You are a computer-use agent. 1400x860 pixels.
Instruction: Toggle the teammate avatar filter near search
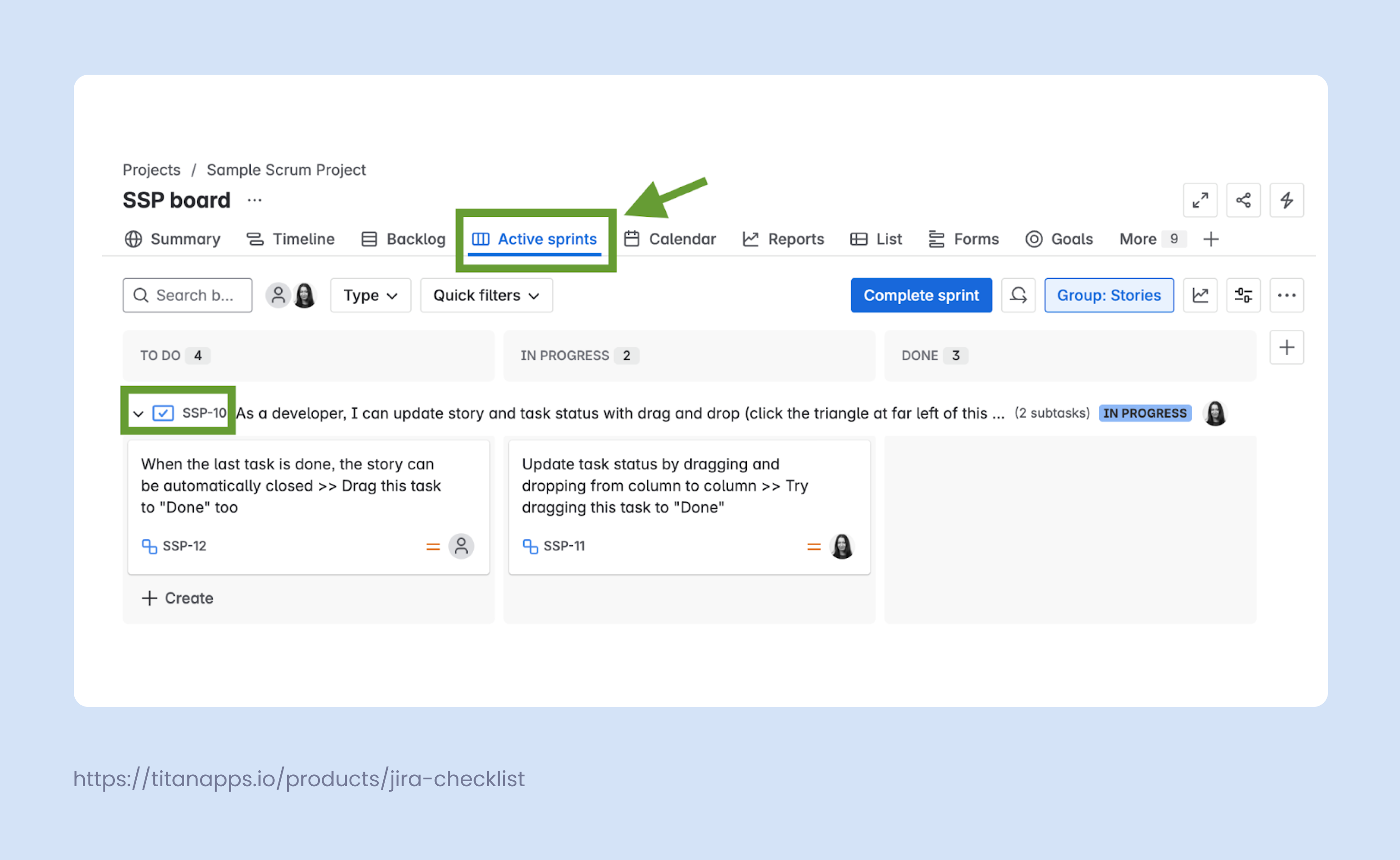click(305, 295)
